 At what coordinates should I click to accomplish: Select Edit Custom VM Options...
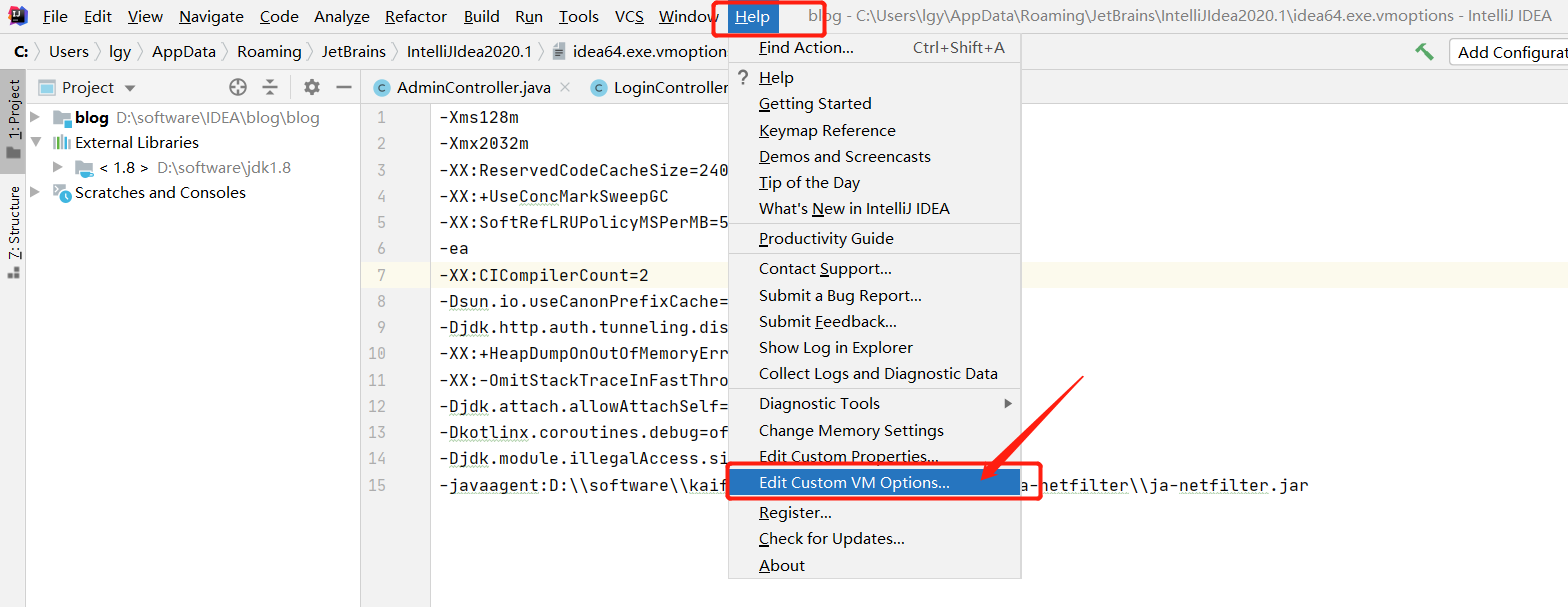pos(874,483)
